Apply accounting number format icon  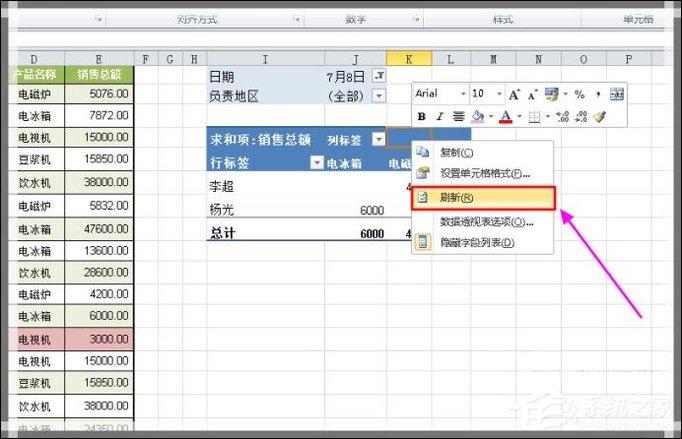[552, 94]
